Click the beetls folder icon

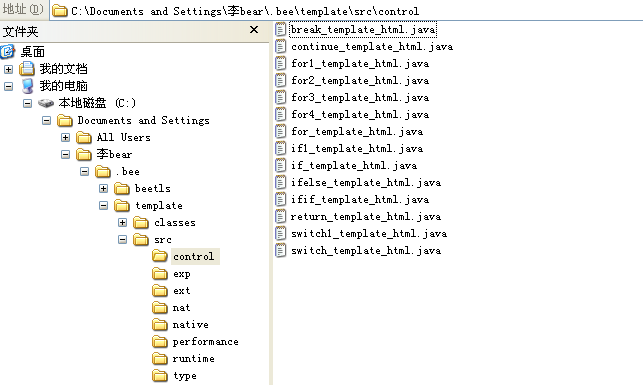(122, 189)
